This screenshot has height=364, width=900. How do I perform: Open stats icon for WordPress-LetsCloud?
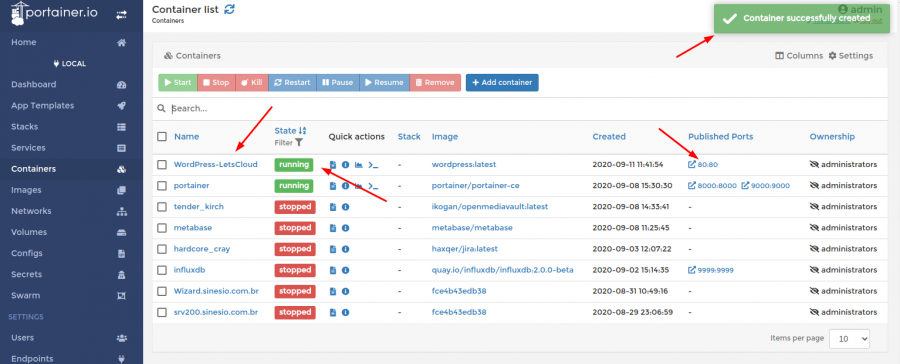pyautogui.click(x=359, y=165)
